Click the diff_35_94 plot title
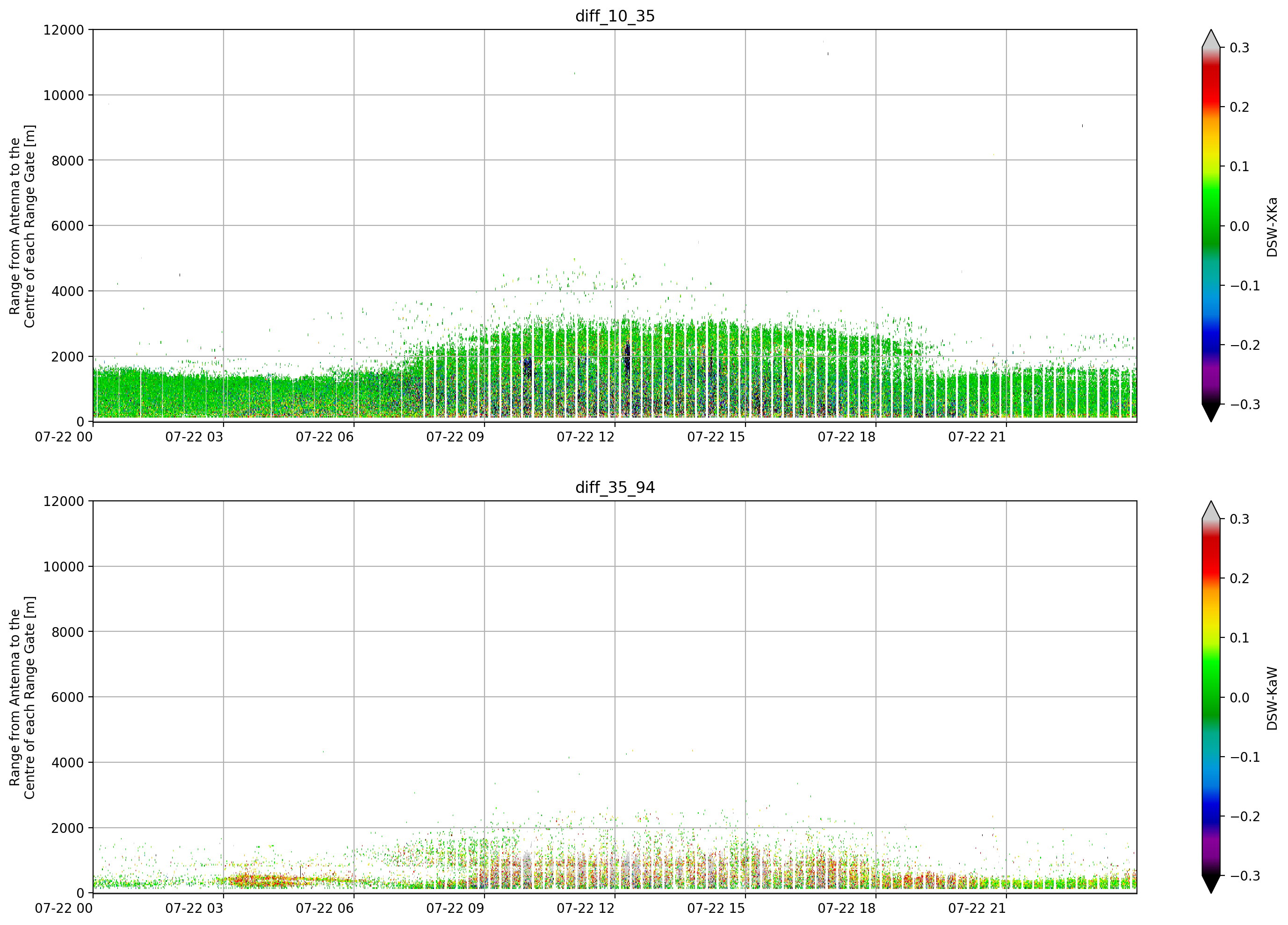Screen dimensions: 1288x925 (x=615, y=487)
